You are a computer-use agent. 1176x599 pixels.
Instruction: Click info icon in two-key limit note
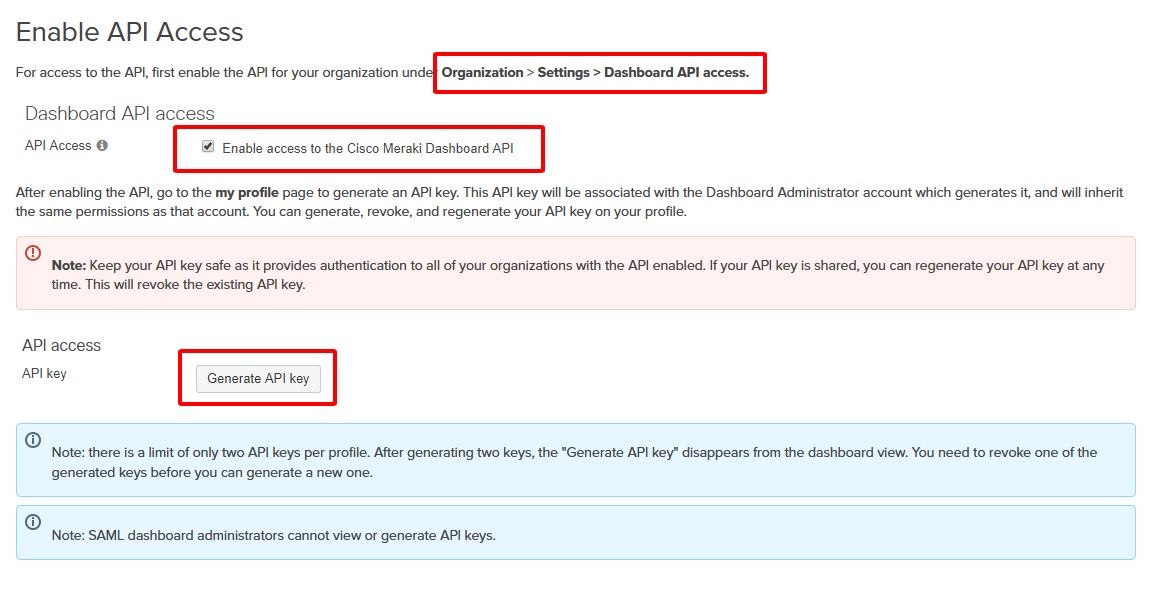[33, 440]
